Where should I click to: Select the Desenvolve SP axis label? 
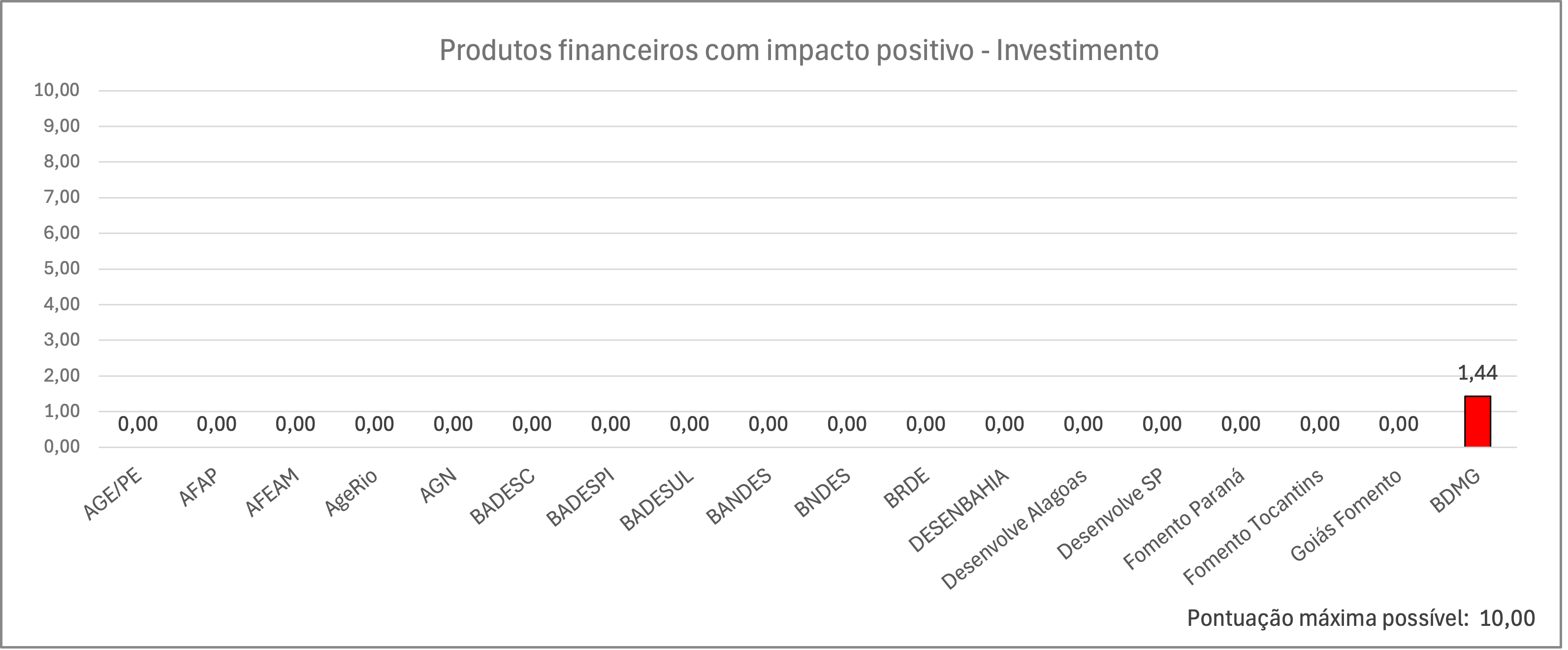[1110, 514]
